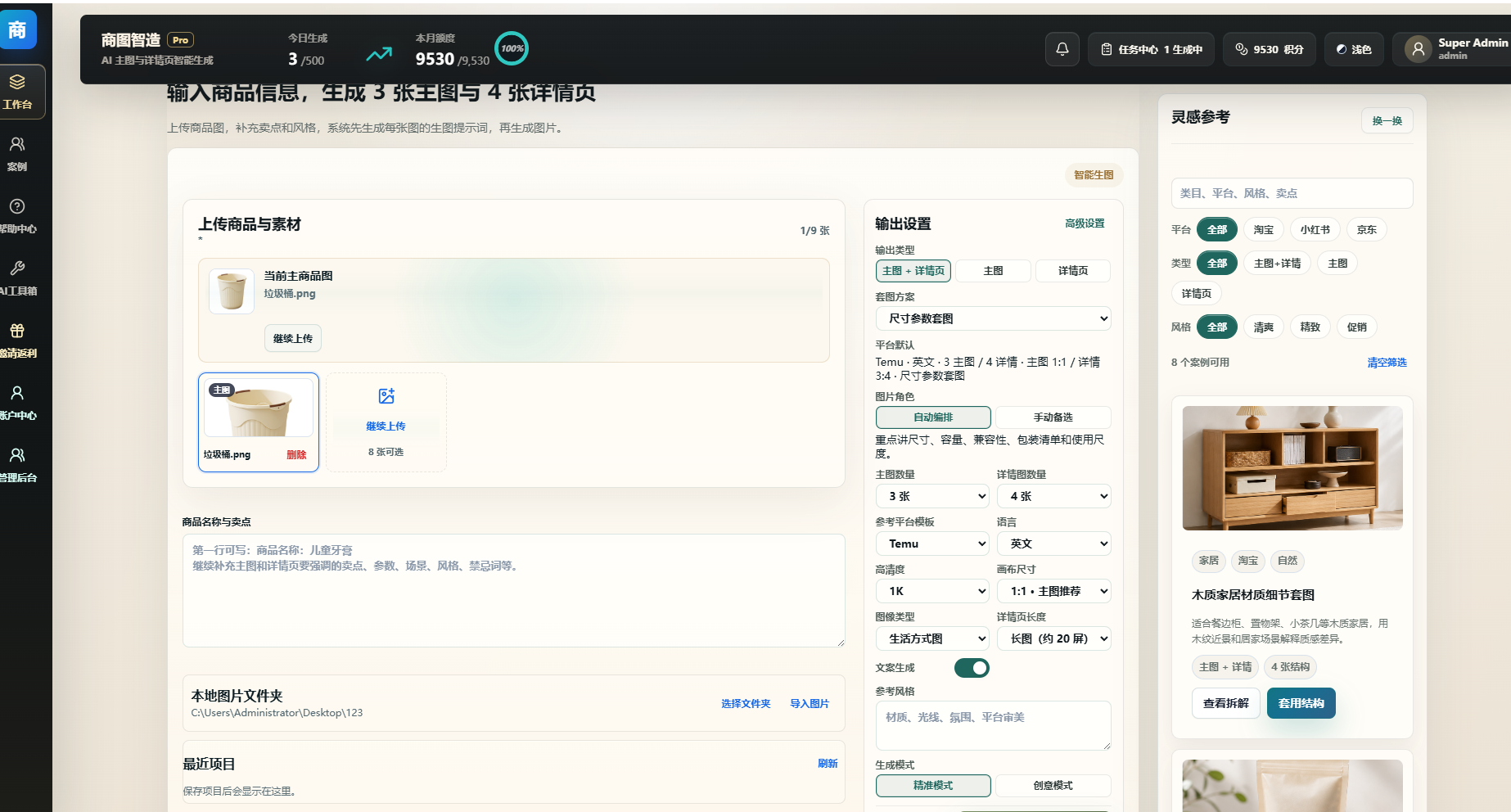Open the 案例 sidebar icon

17,144
